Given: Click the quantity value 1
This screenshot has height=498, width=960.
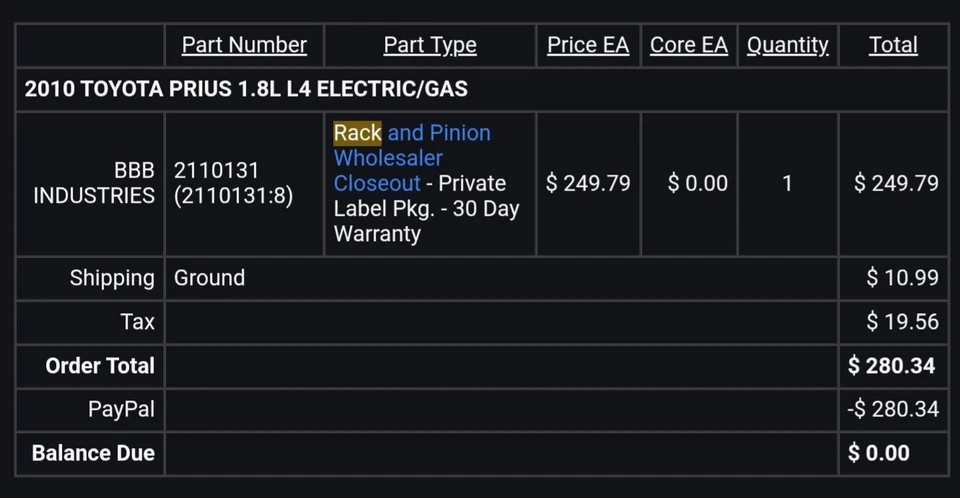Looking at the screenshot, I should tap(787, 183).
